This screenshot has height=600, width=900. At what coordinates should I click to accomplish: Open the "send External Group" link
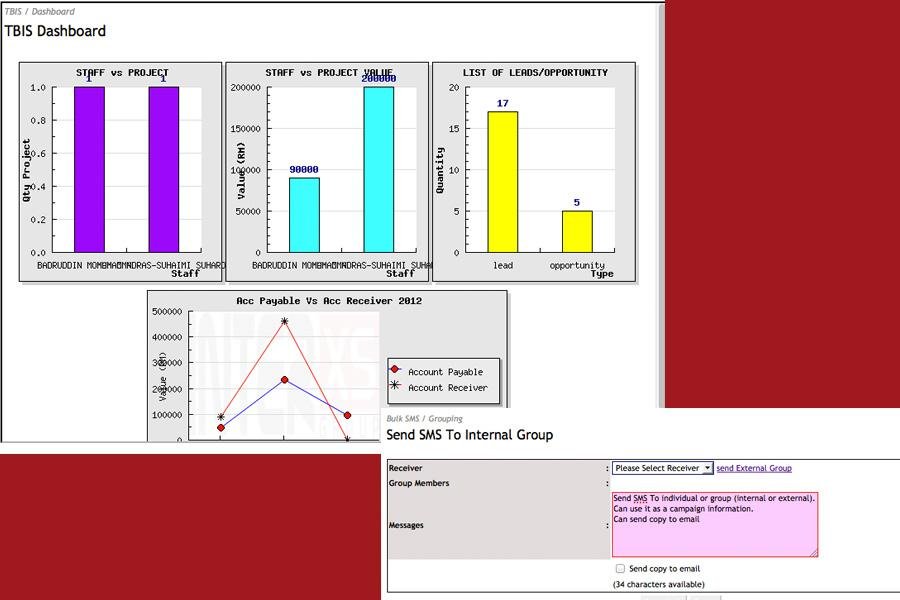(756, 468)
